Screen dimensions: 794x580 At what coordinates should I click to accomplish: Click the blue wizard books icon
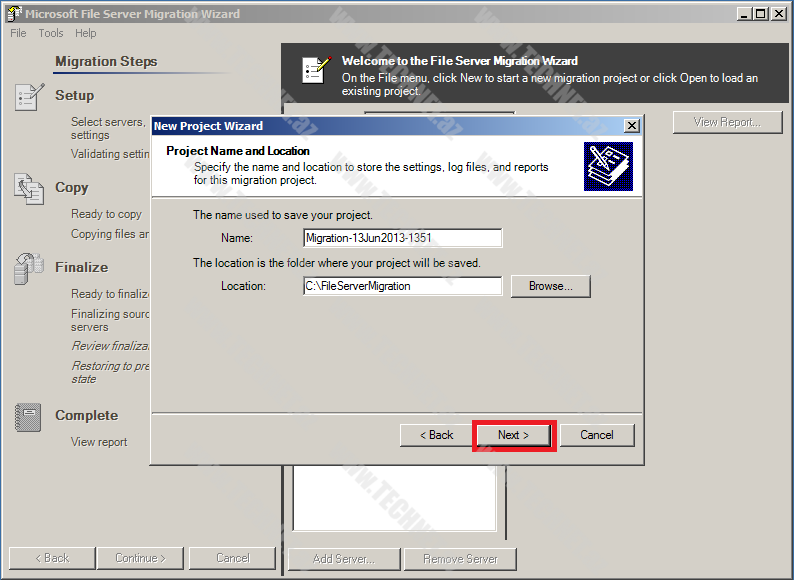608,166
